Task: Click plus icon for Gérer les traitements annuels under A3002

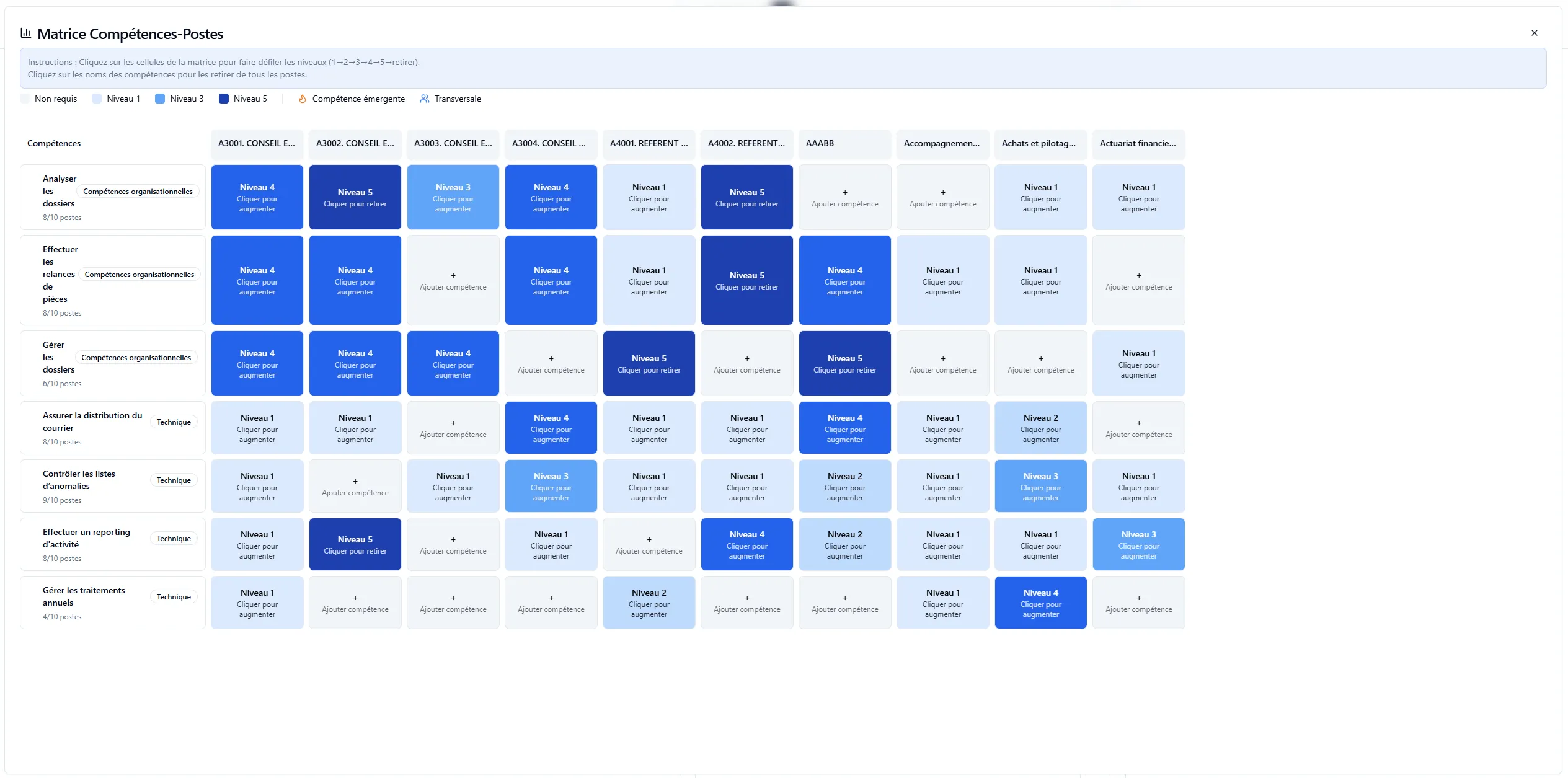Action: coord(355,598)
